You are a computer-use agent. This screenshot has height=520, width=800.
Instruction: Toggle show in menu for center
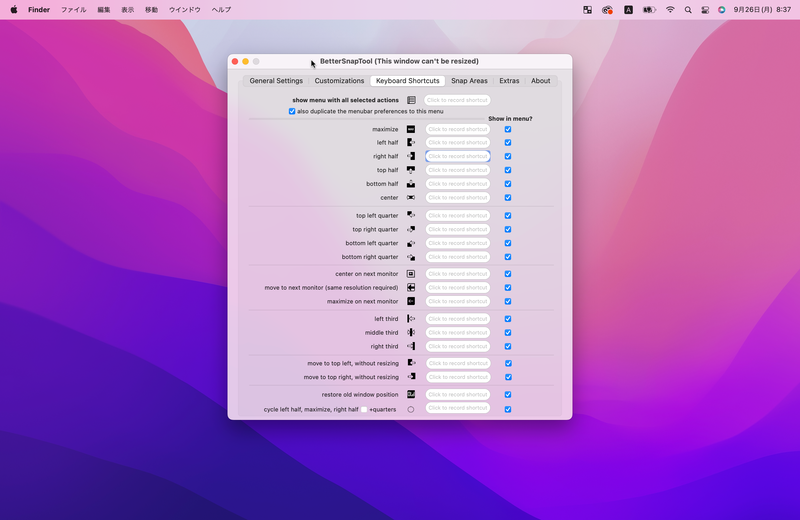click(x=508, y=197)
